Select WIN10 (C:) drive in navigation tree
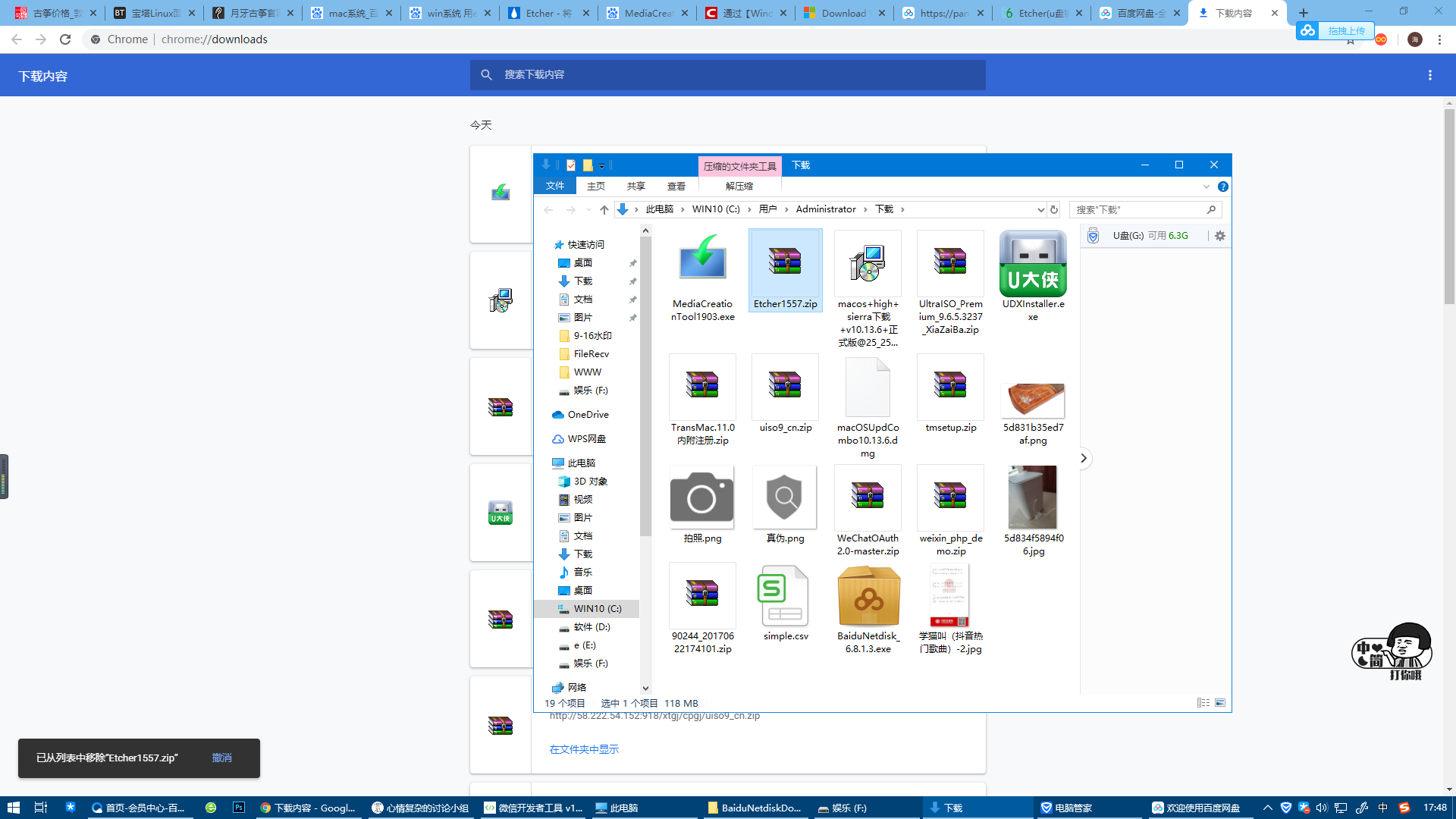This screenshot has height=819, width=1456. 597,609
